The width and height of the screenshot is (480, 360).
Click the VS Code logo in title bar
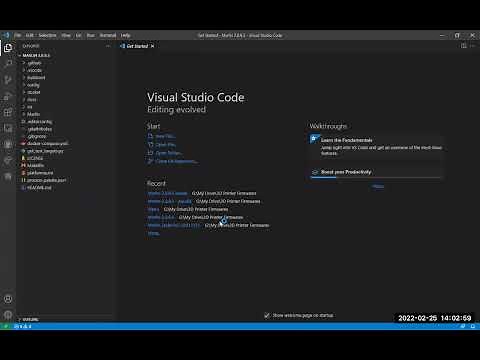click(6, 35)
